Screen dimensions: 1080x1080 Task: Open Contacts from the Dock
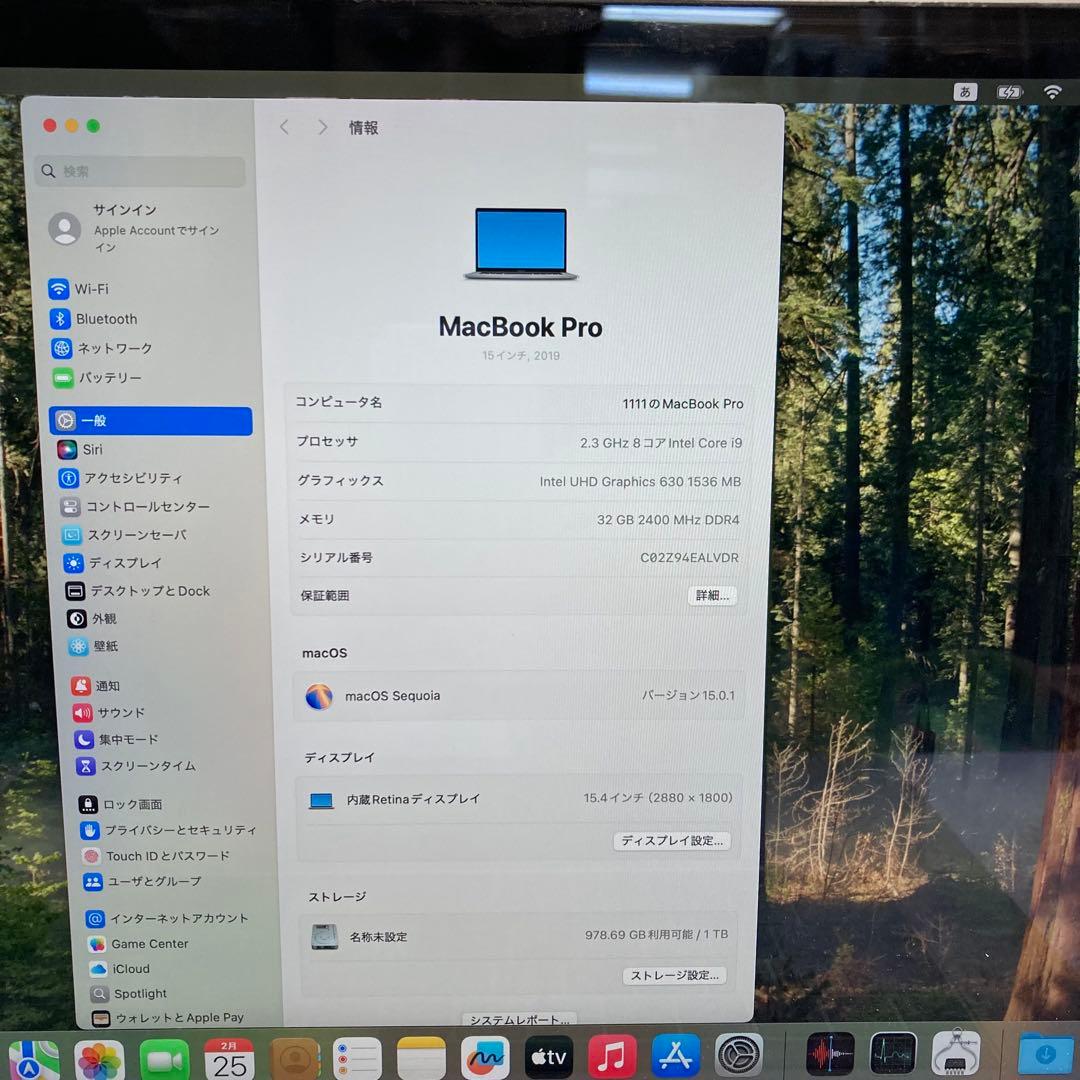tap(294, 1059)
